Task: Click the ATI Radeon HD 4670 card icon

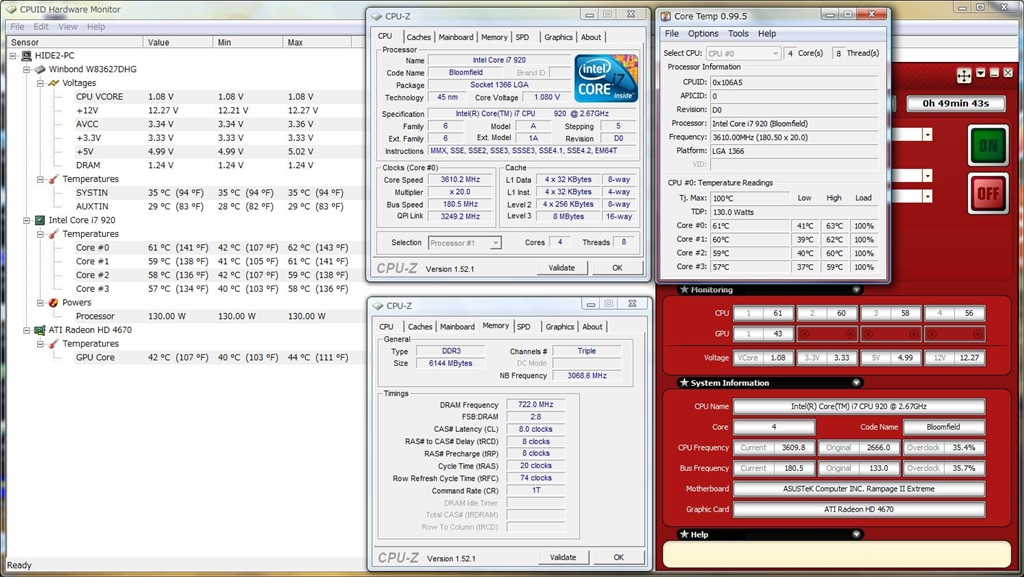Action: (40, 330)
